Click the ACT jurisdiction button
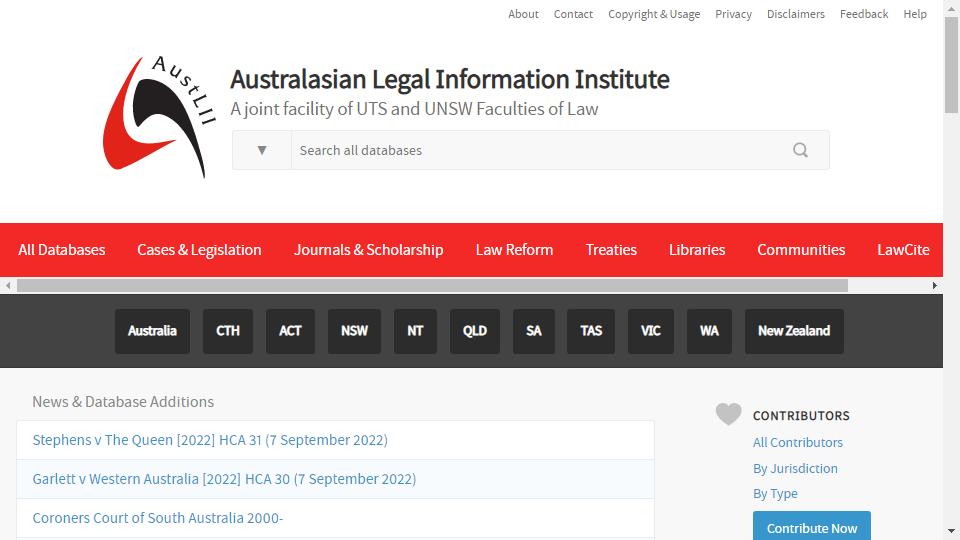Viewport: 960px width, 540px height. 290,331
